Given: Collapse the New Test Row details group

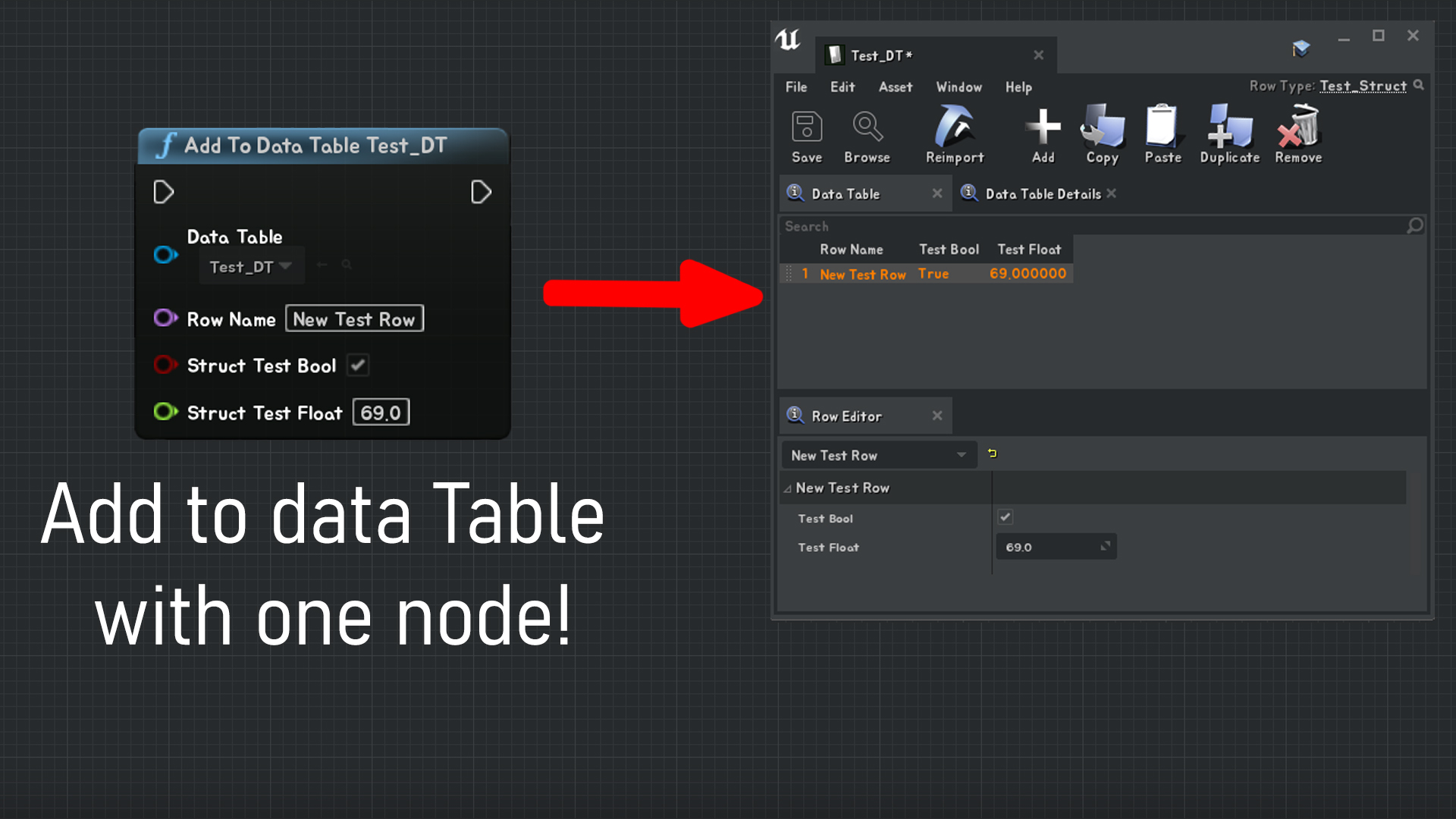Looking at the screenshot, I should click(x=789, y=488).
